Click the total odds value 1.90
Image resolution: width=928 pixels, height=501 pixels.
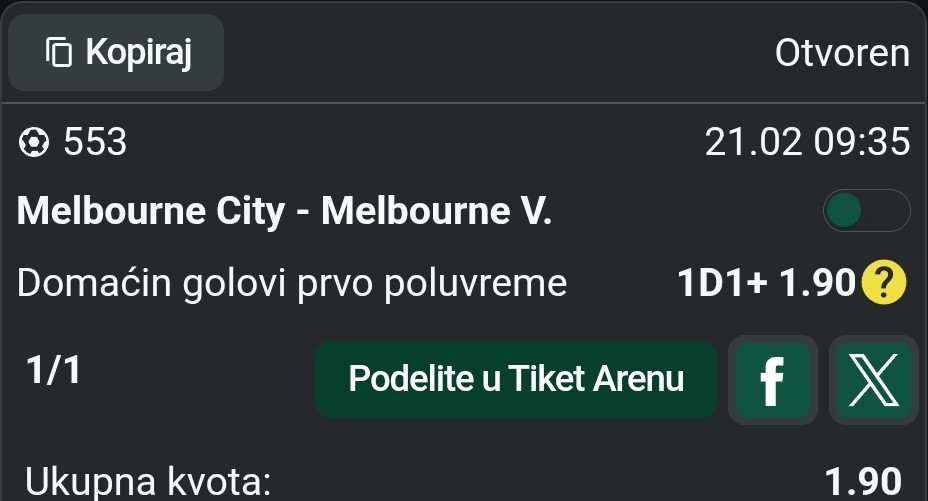tap(864, 482)
